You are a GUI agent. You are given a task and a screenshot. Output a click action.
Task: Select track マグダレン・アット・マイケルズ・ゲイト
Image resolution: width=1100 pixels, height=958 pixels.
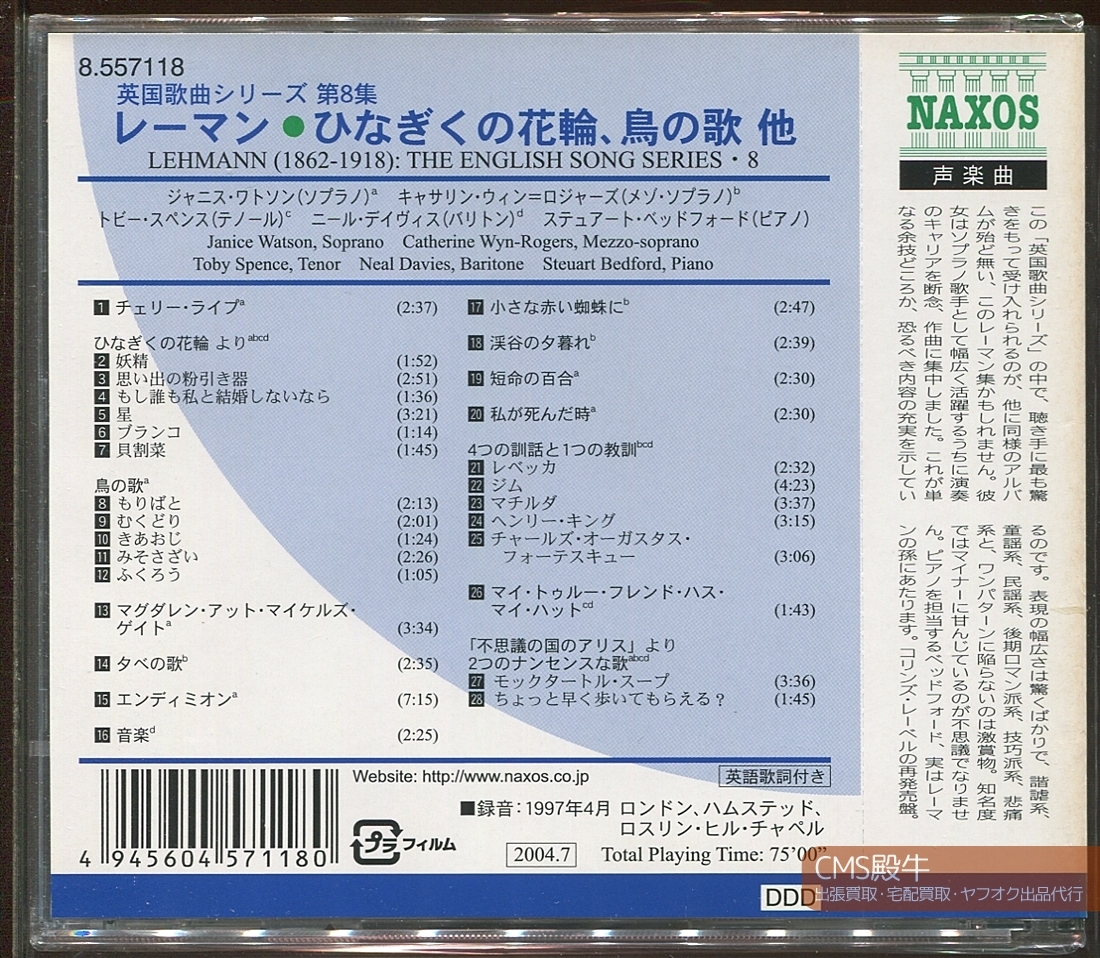236,619
